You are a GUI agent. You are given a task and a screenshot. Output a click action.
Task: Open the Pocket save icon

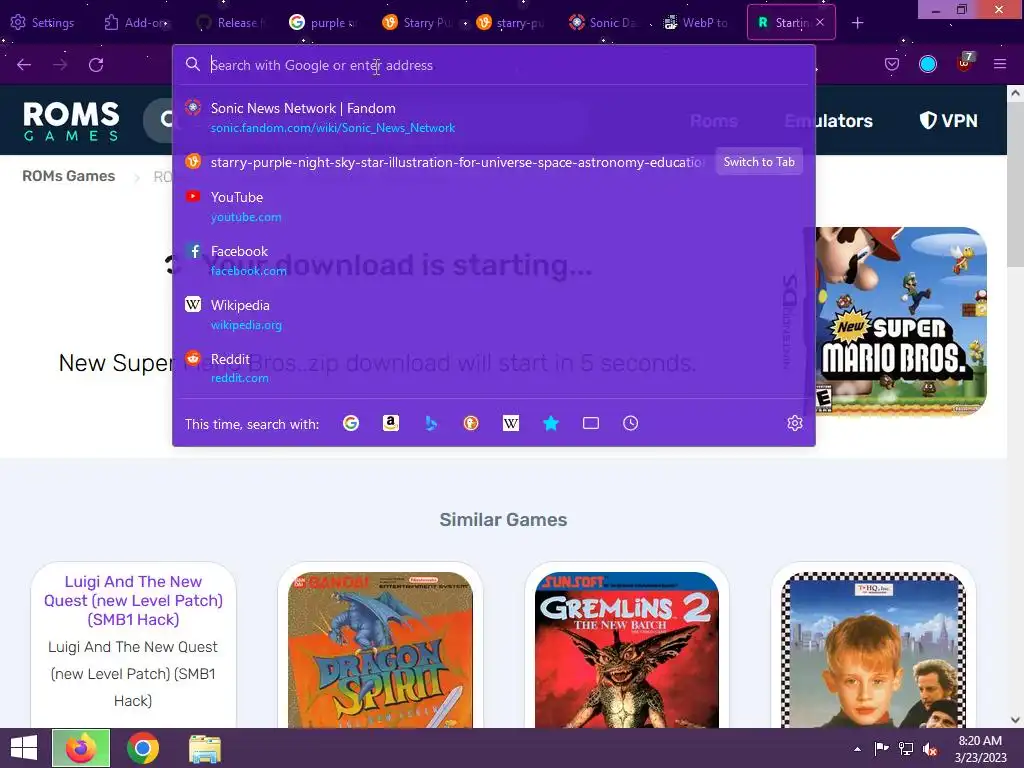891,64
